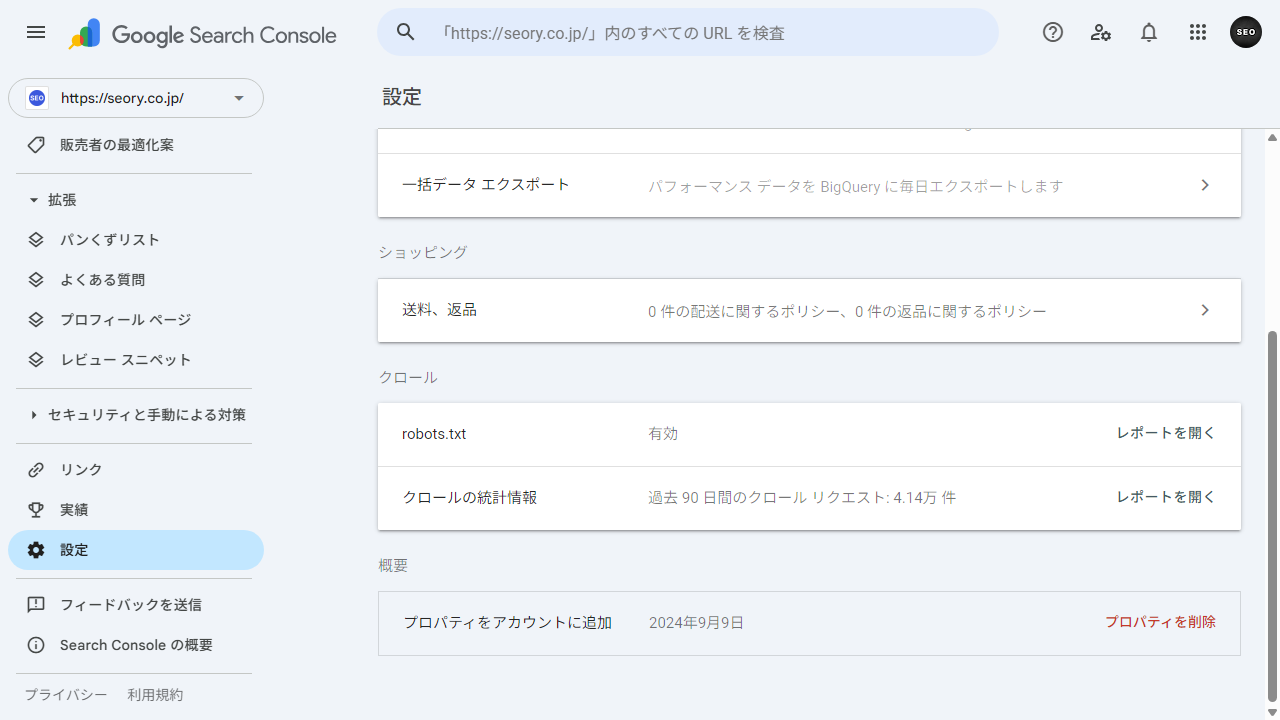Select the trophy icon for 実績
Image resolution: width=1280 pixels, height=720 pixels.
pos(35,509)
